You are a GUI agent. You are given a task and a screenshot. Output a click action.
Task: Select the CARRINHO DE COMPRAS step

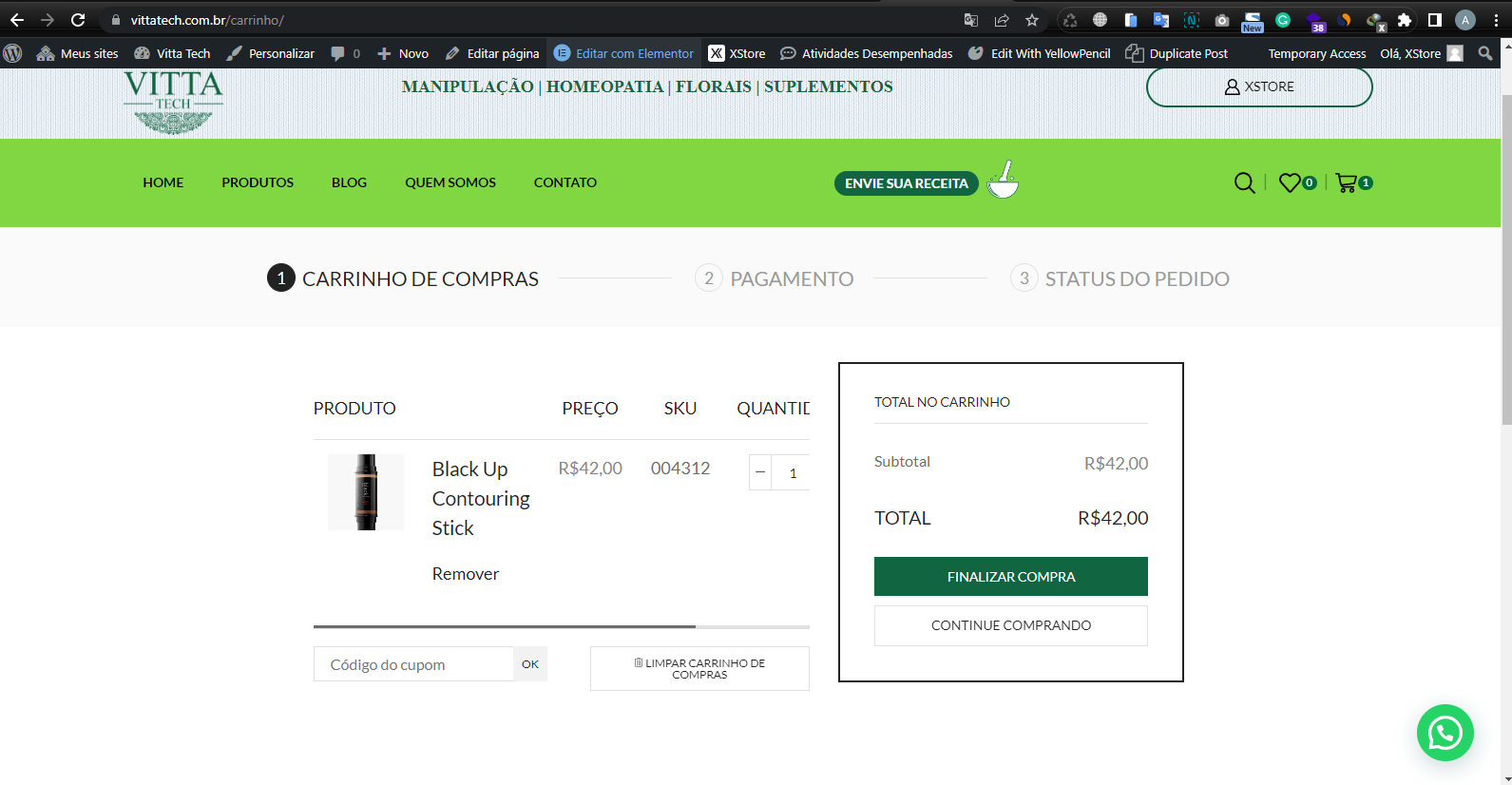click(403, 278)
